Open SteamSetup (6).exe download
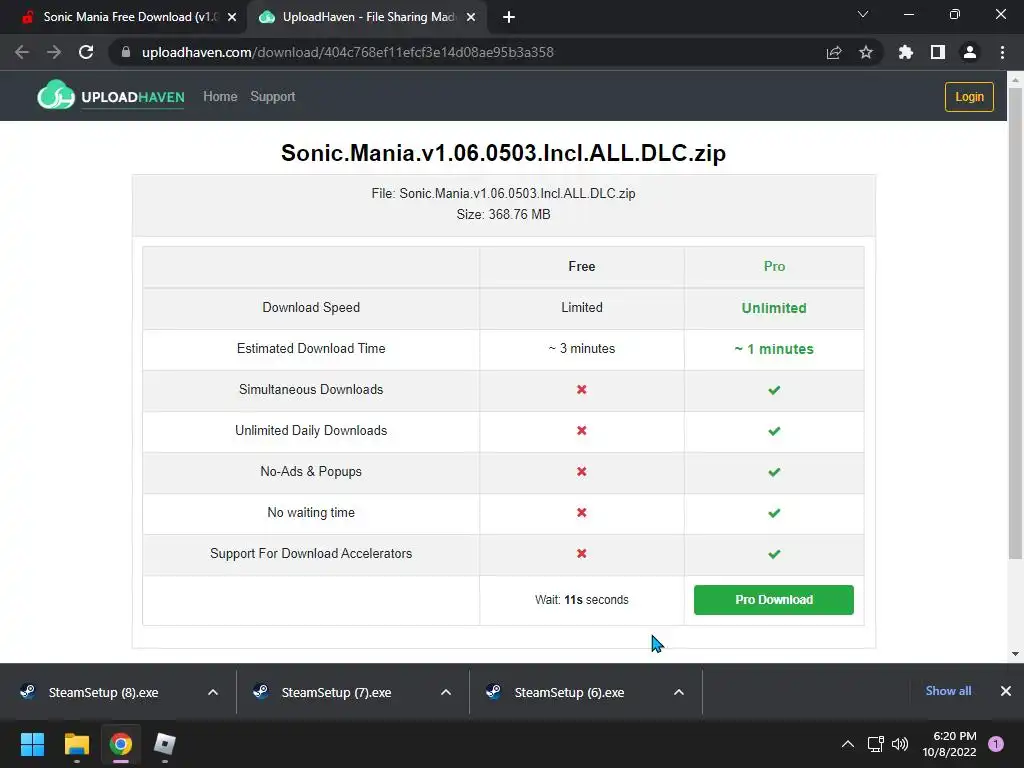 (x=569, y=692)
